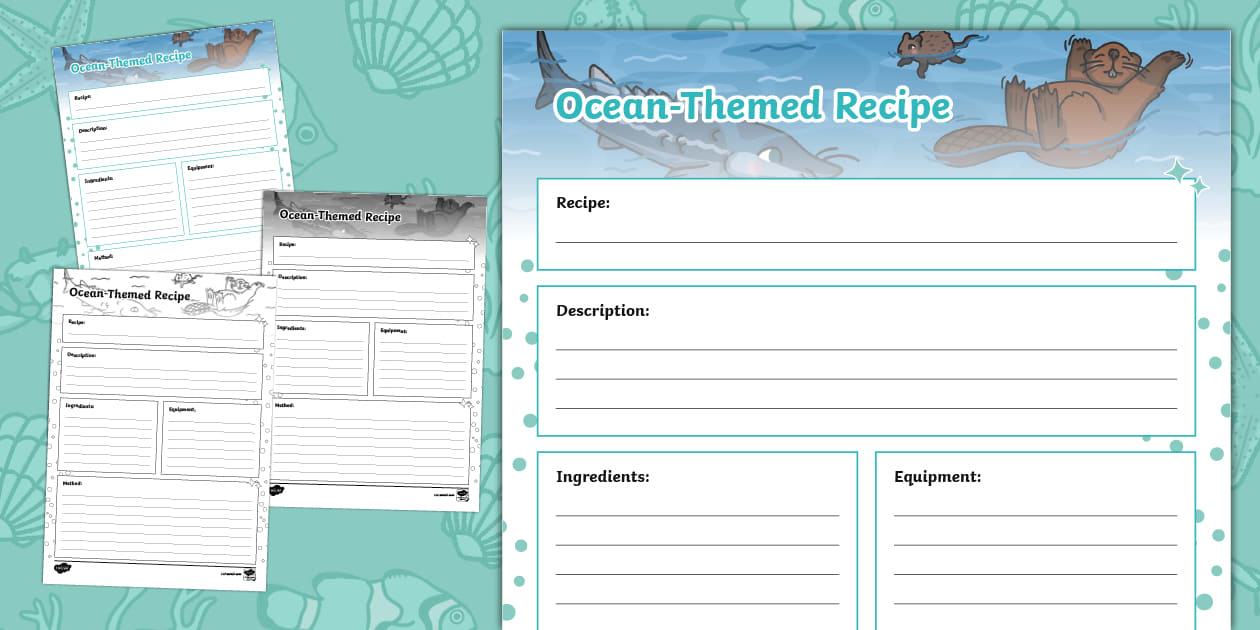This screenshot has height=630, width=1260.
Task: Click the first line under Recipe heading
Action: coord(865,242)
